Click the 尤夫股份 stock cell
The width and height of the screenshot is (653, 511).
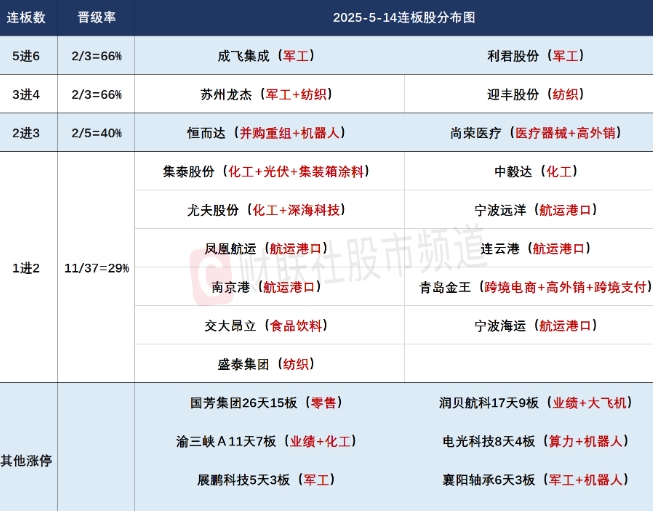pos(267,210)
